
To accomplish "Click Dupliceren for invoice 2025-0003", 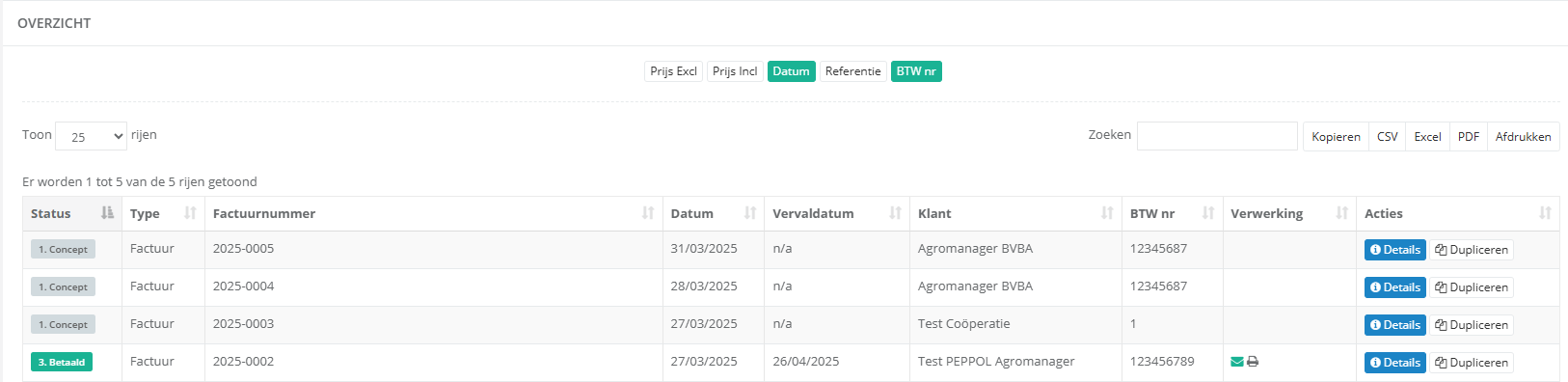I will click(1472, 325).
